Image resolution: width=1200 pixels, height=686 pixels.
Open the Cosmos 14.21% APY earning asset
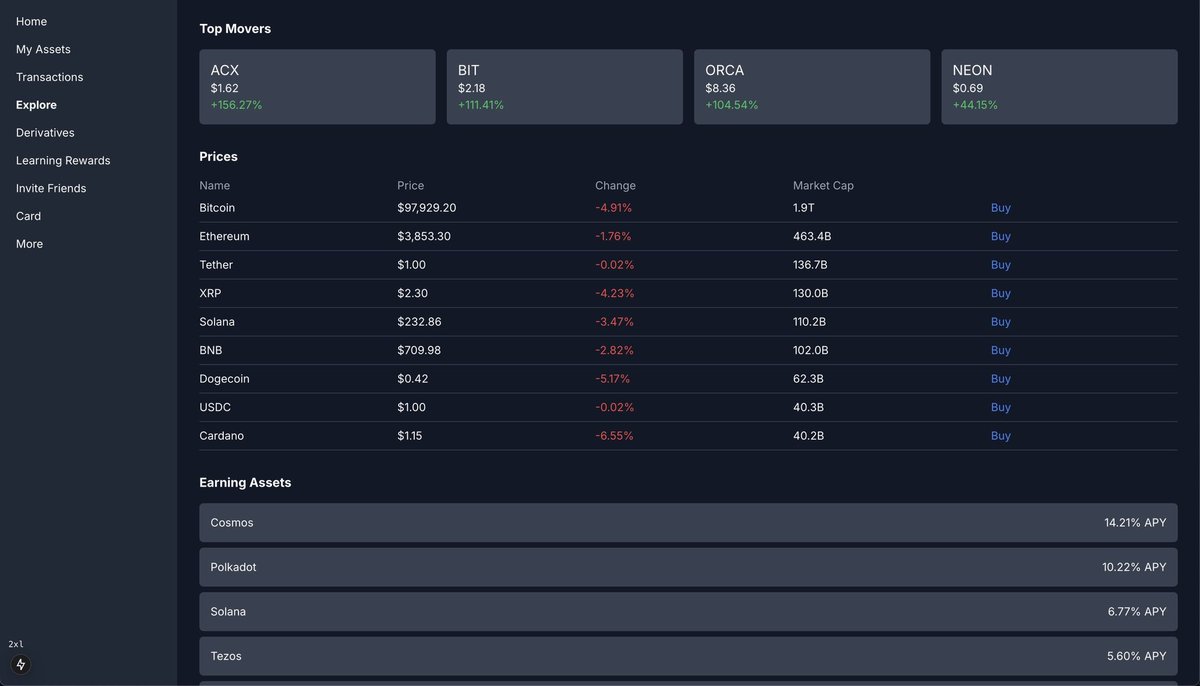pyautogui.click(x=688, y=523)
